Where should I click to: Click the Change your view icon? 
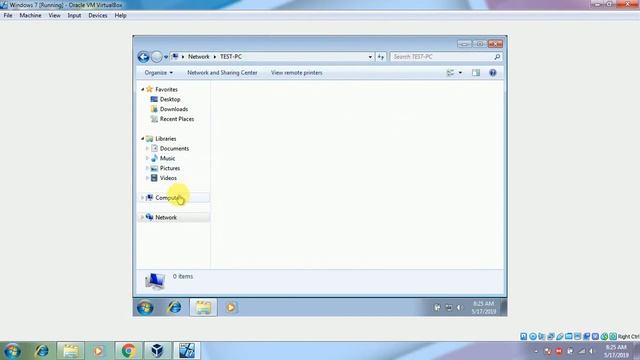(x=450, y=73)
